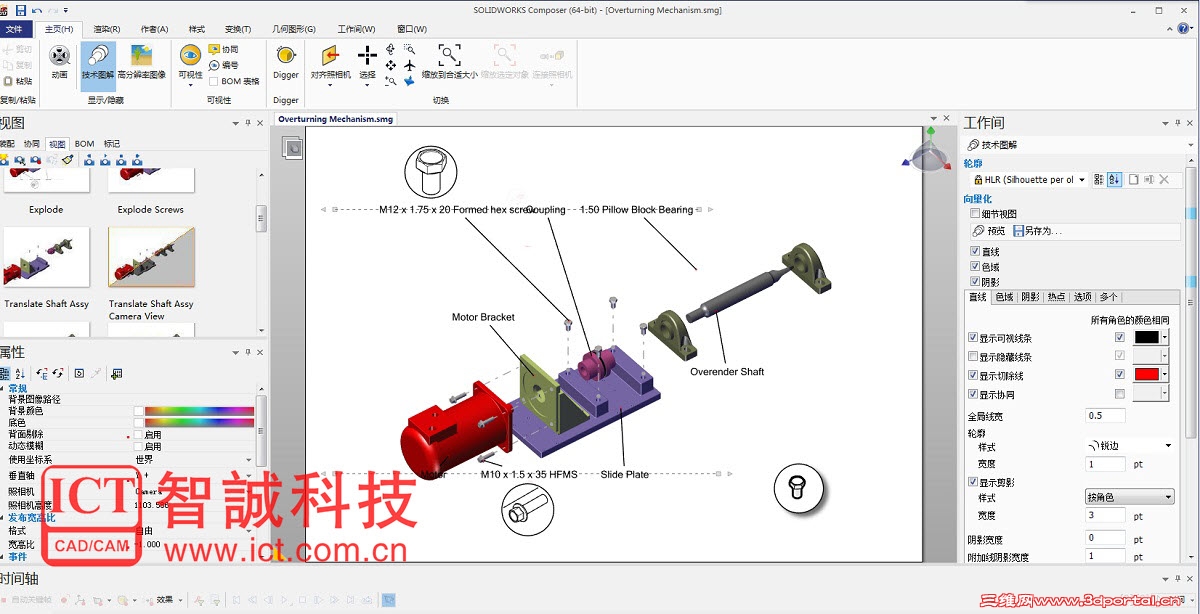This screenshot has height=614, width=1200.
Task: Click the 协同 icon in ribbon
Action: pyautogui.click(x=214, y=49)
